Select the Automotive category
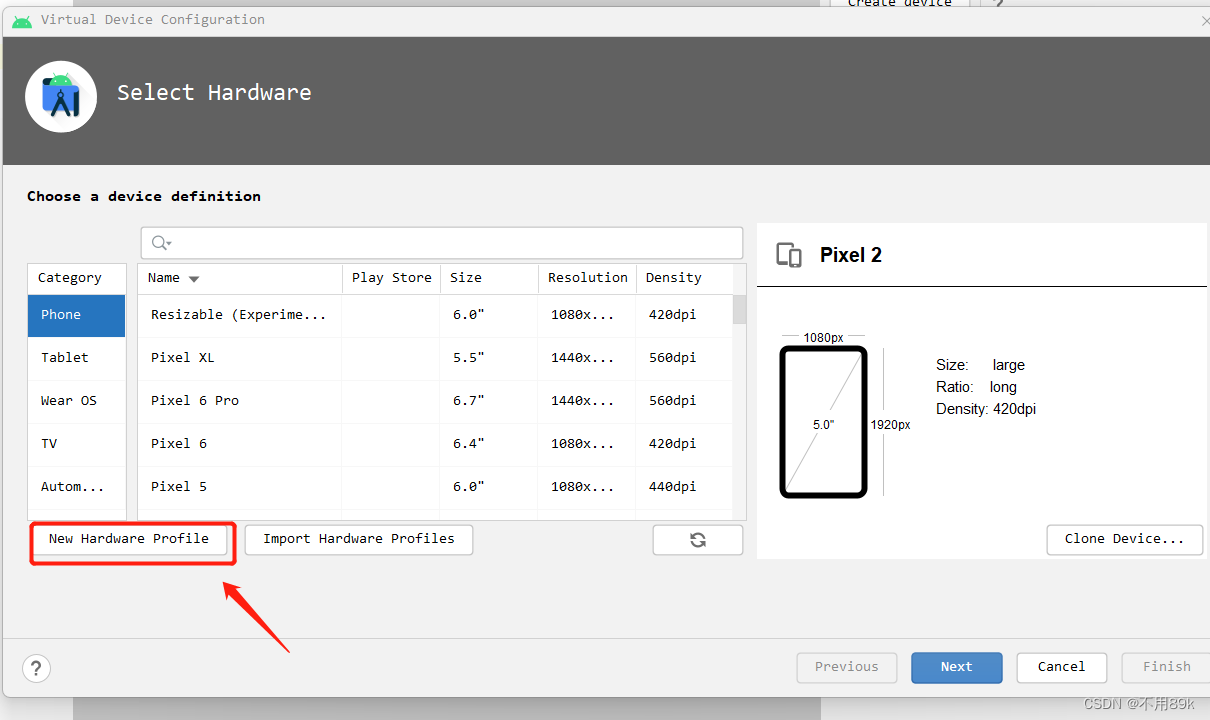This screenshot has height=720, width=1210. point(77,487)
